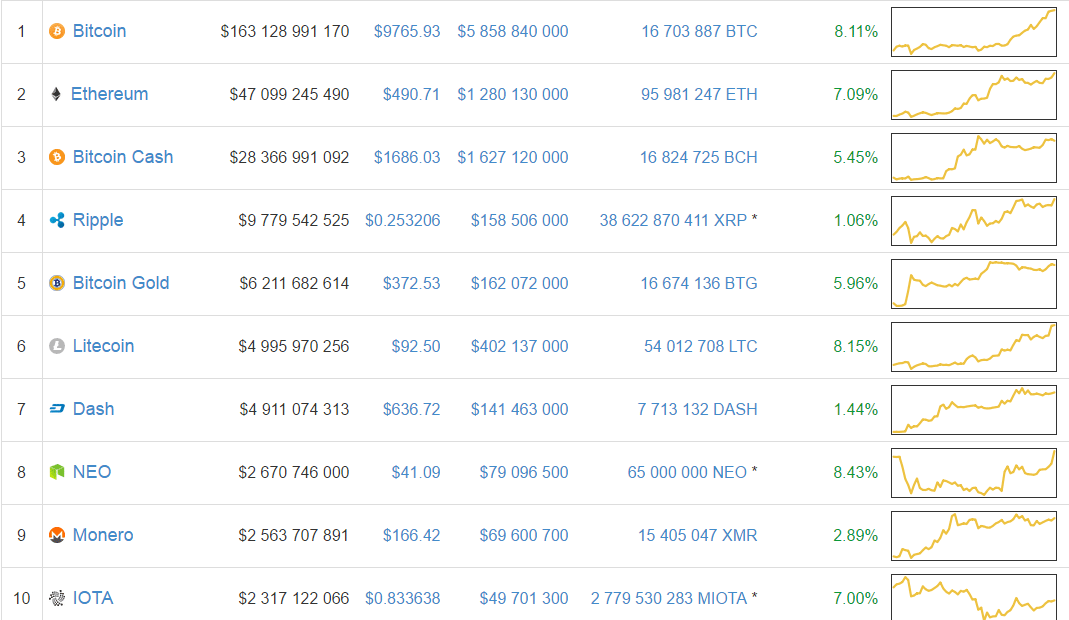
Task: Open Monero price sparkline chart
Action: pos(974,536)
